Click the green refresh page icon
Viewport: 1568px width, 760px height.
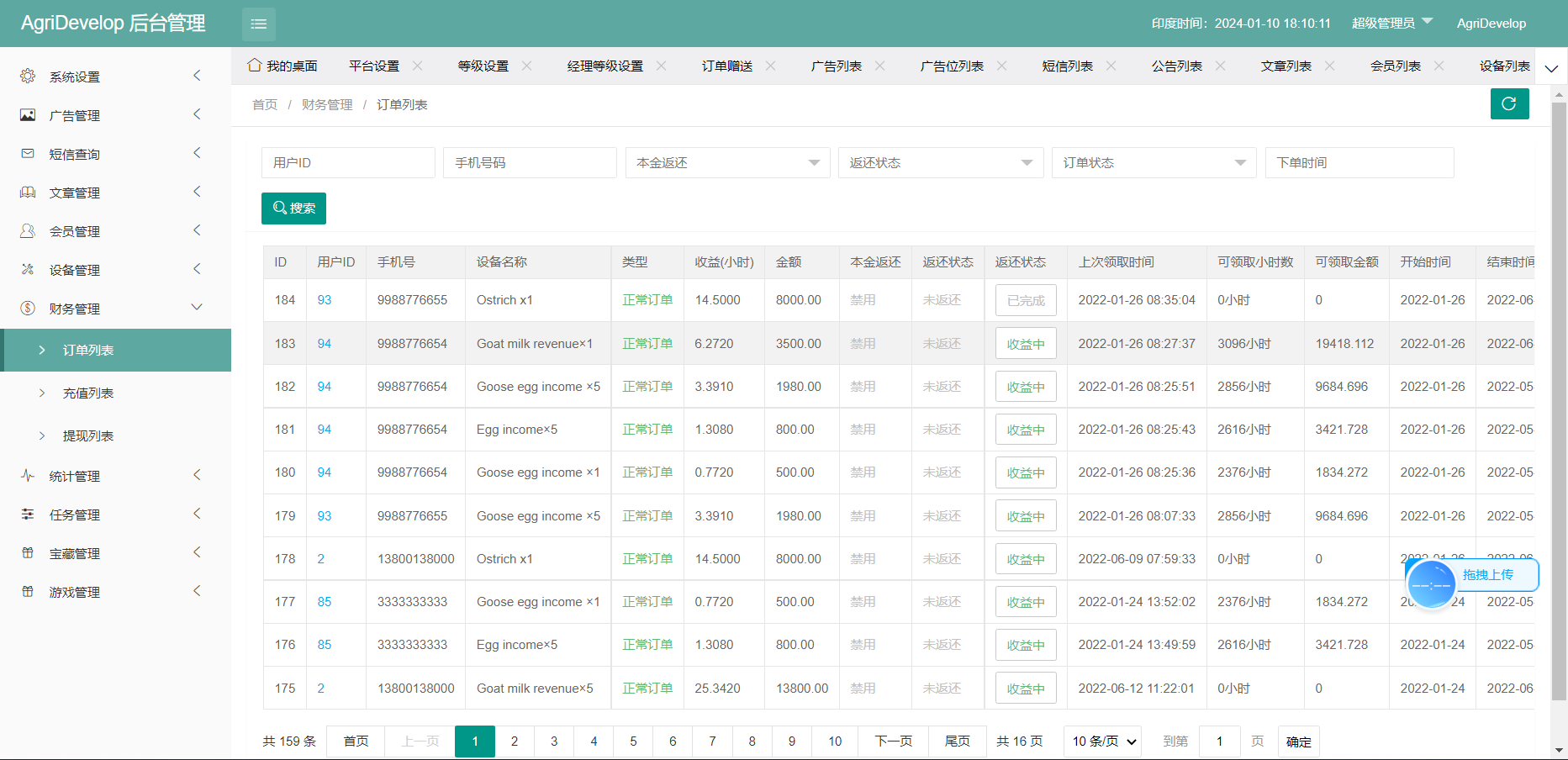coord(1509,103)
